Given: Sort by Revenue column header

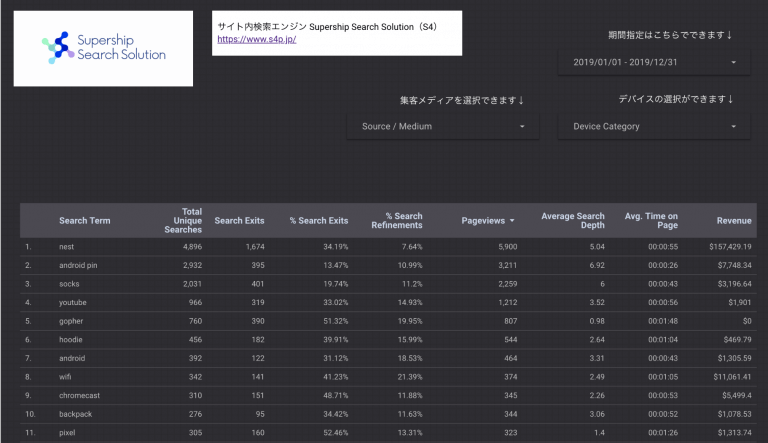Looking at the screenshot, I should tap(734, 221).
